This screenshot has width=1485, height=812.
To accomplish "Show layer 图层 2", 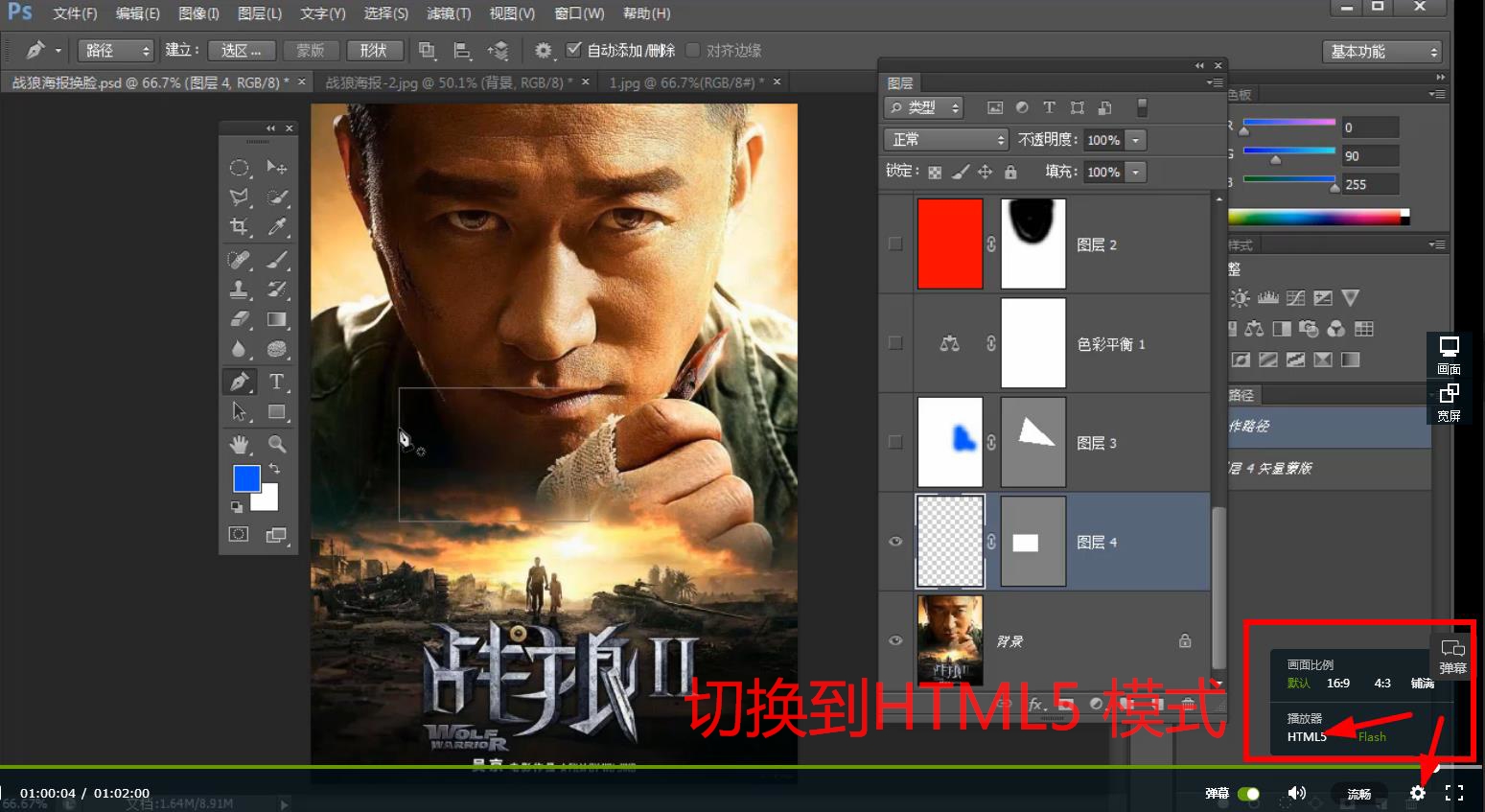I will pyautogui.click(x=895, y=244).
